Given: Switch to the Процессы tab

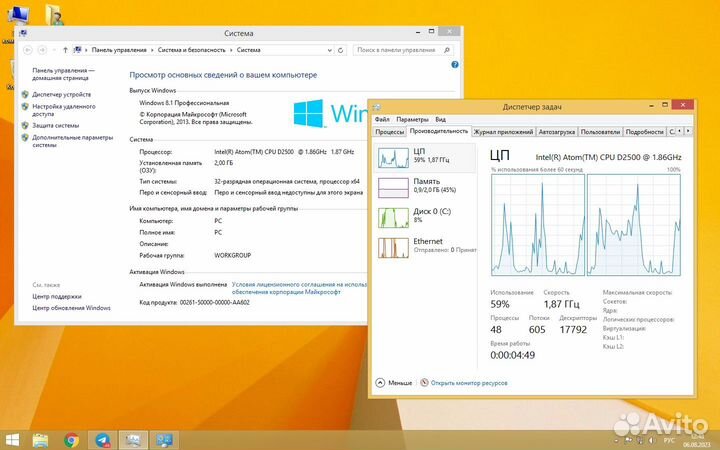Looking at the screenshot, I should pyautogui.click(x=389, y=132).
